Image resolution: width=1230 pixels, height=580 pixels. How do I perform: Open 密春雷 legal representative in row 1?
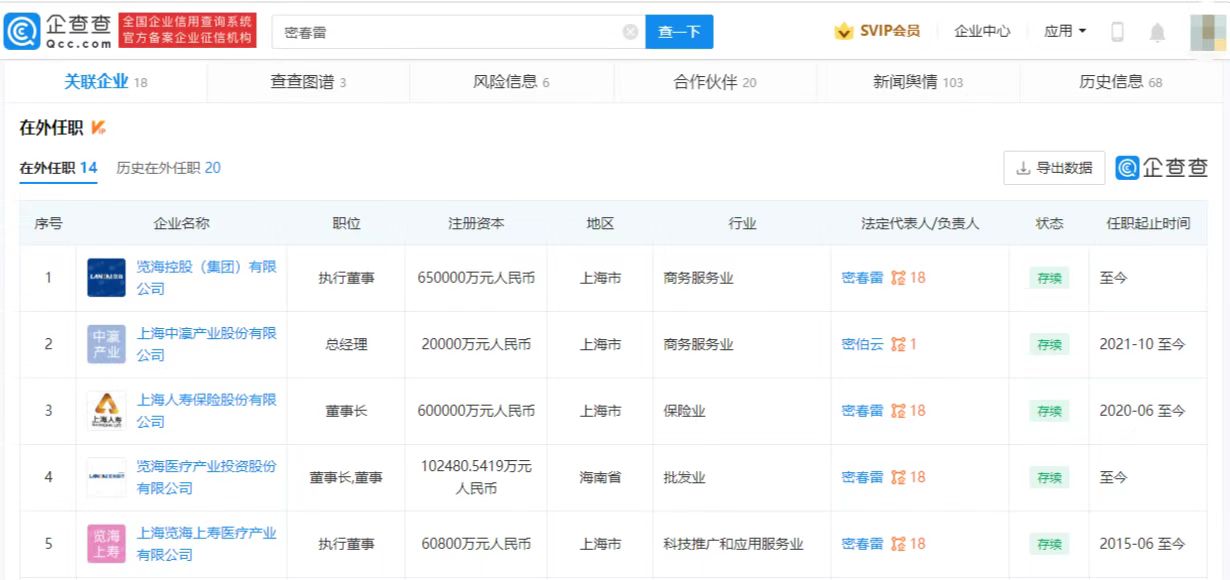pyautogui.click(x=862, y=278)
